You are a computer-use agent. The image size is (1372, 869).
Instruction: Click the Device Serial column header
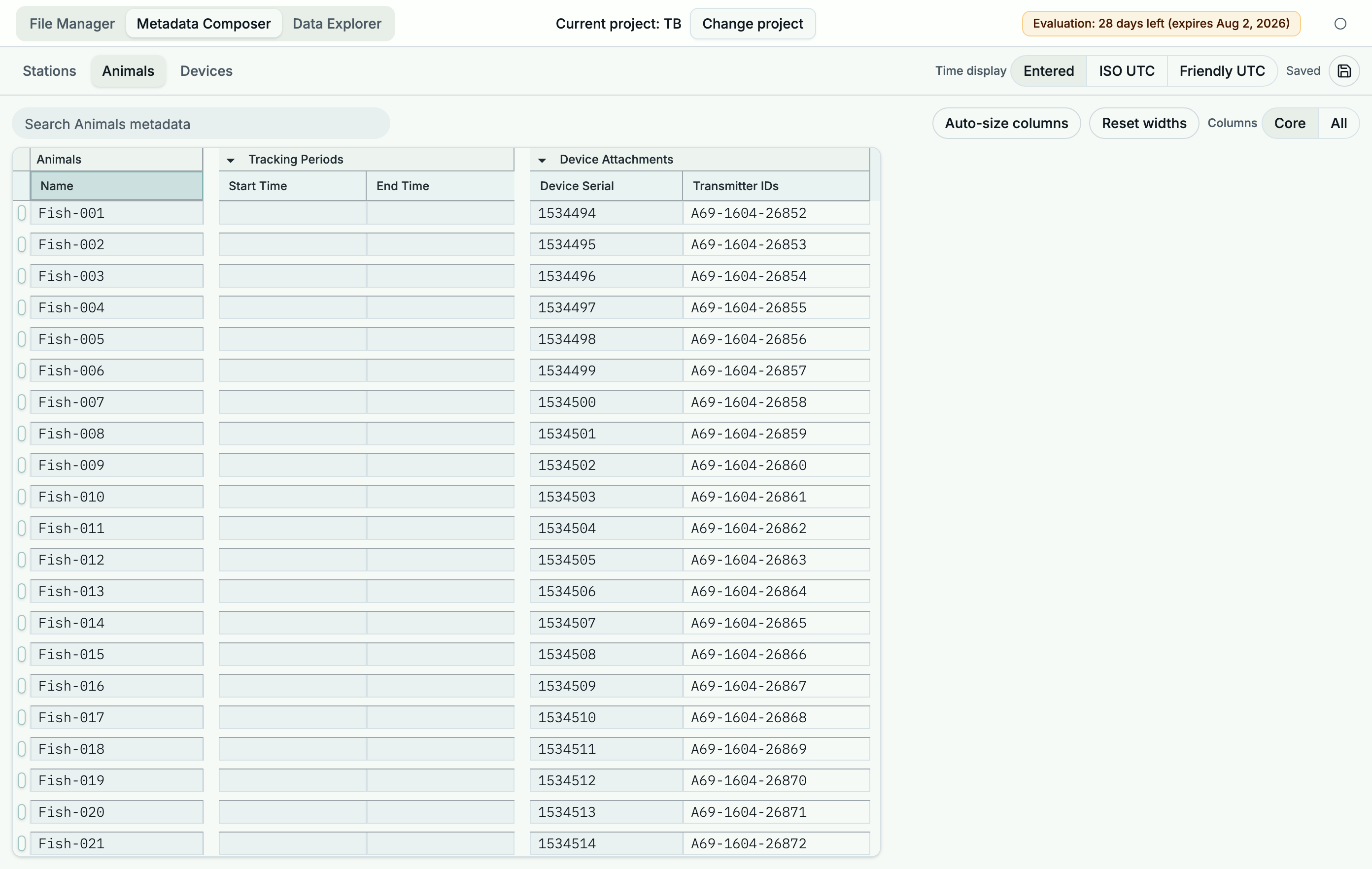(x=606, y=186)
